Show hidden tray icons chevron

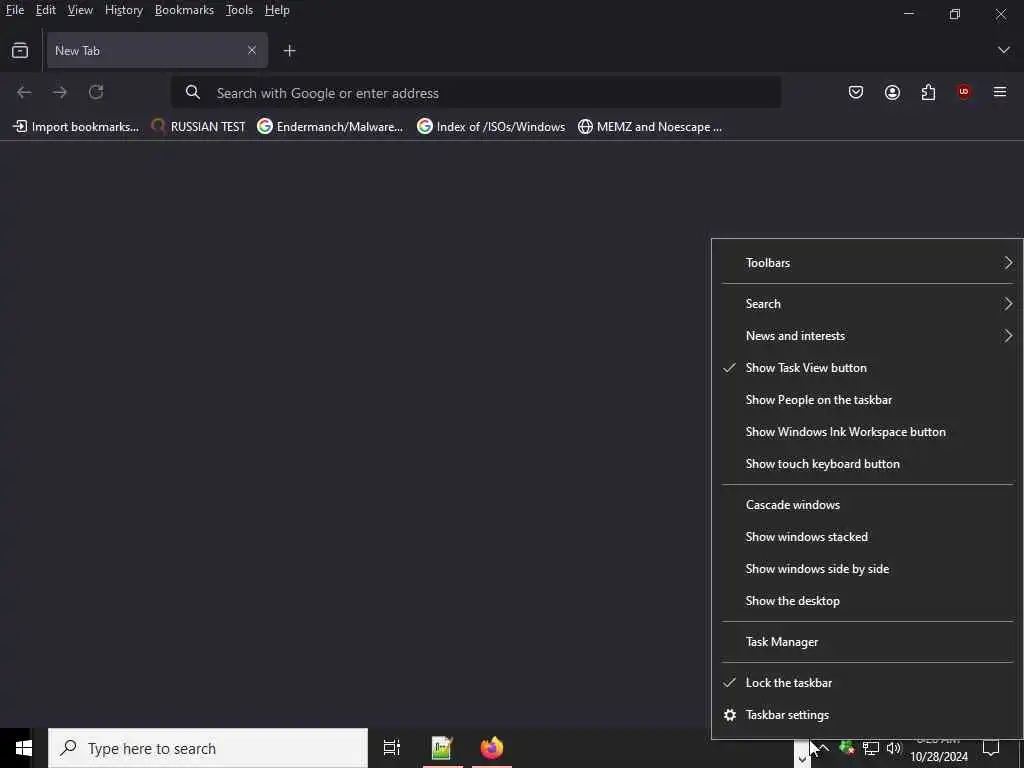pos(823,748)
